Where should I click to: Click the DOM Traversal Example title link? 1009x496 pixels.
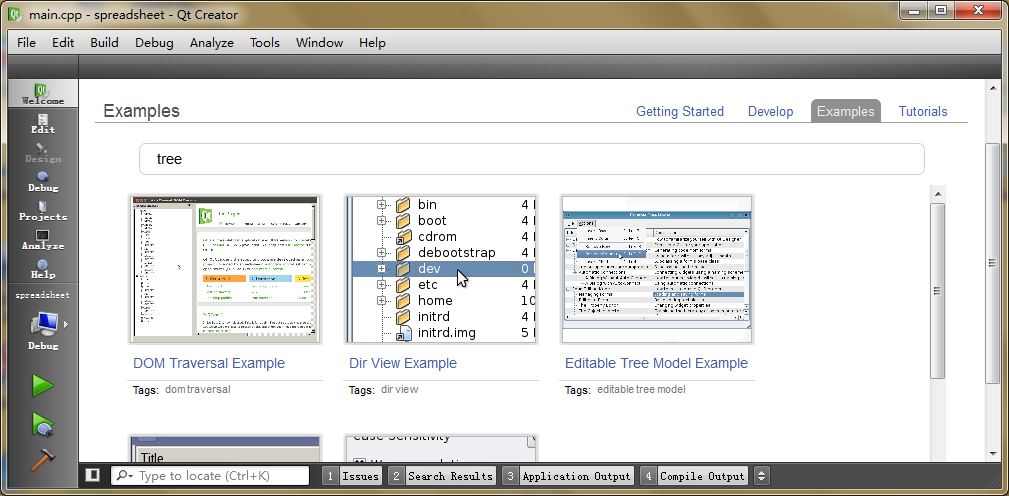[x=208, y=363]
